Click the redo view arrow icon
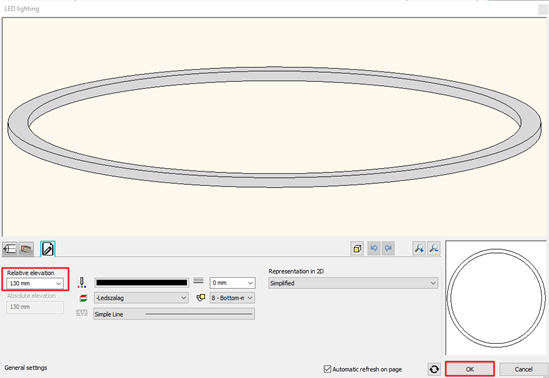The image size is (549, 378). pos(388,248)
